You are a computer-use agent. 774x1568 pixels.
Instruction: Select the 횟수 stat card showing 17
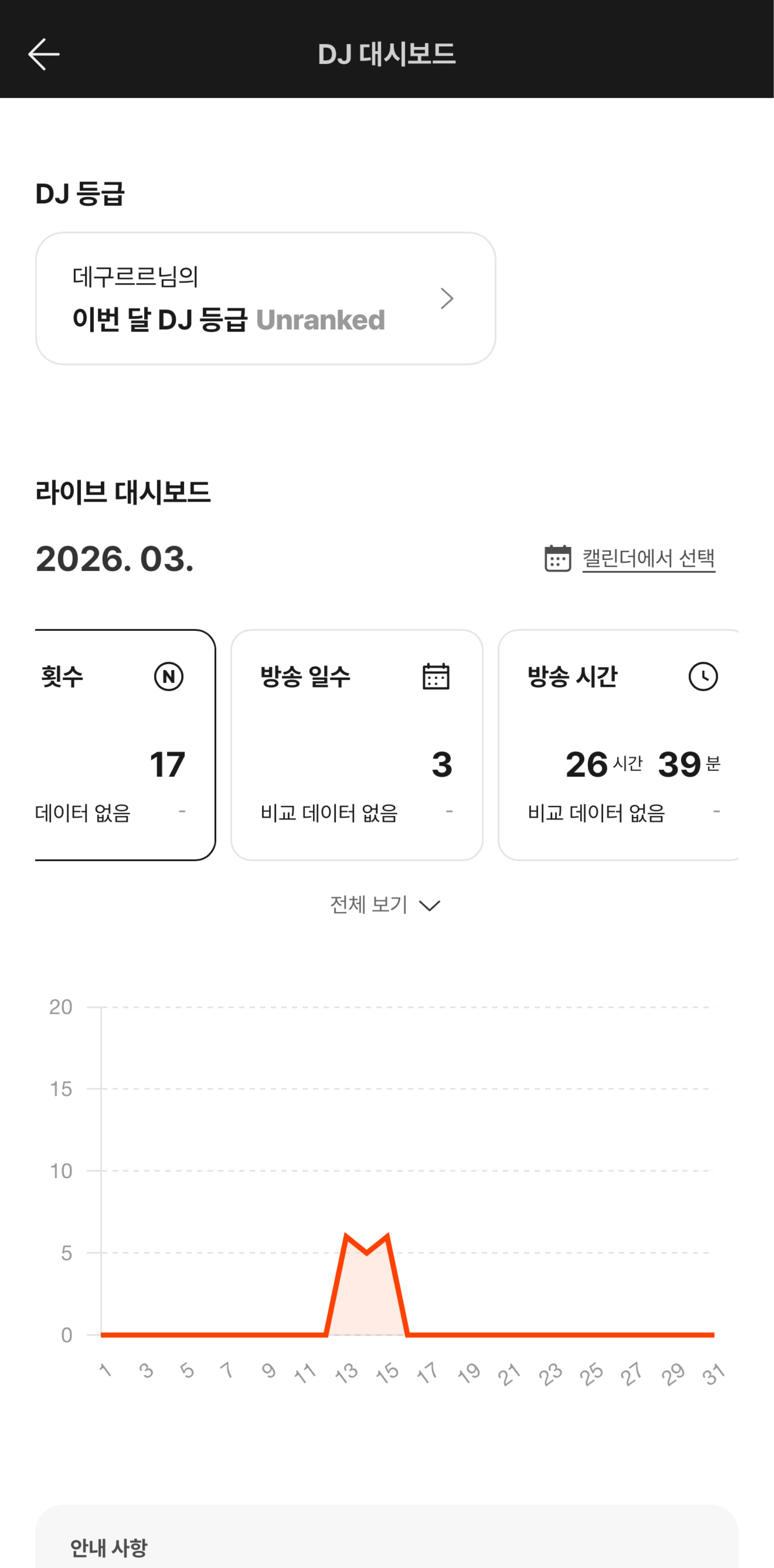pos(125,744)
